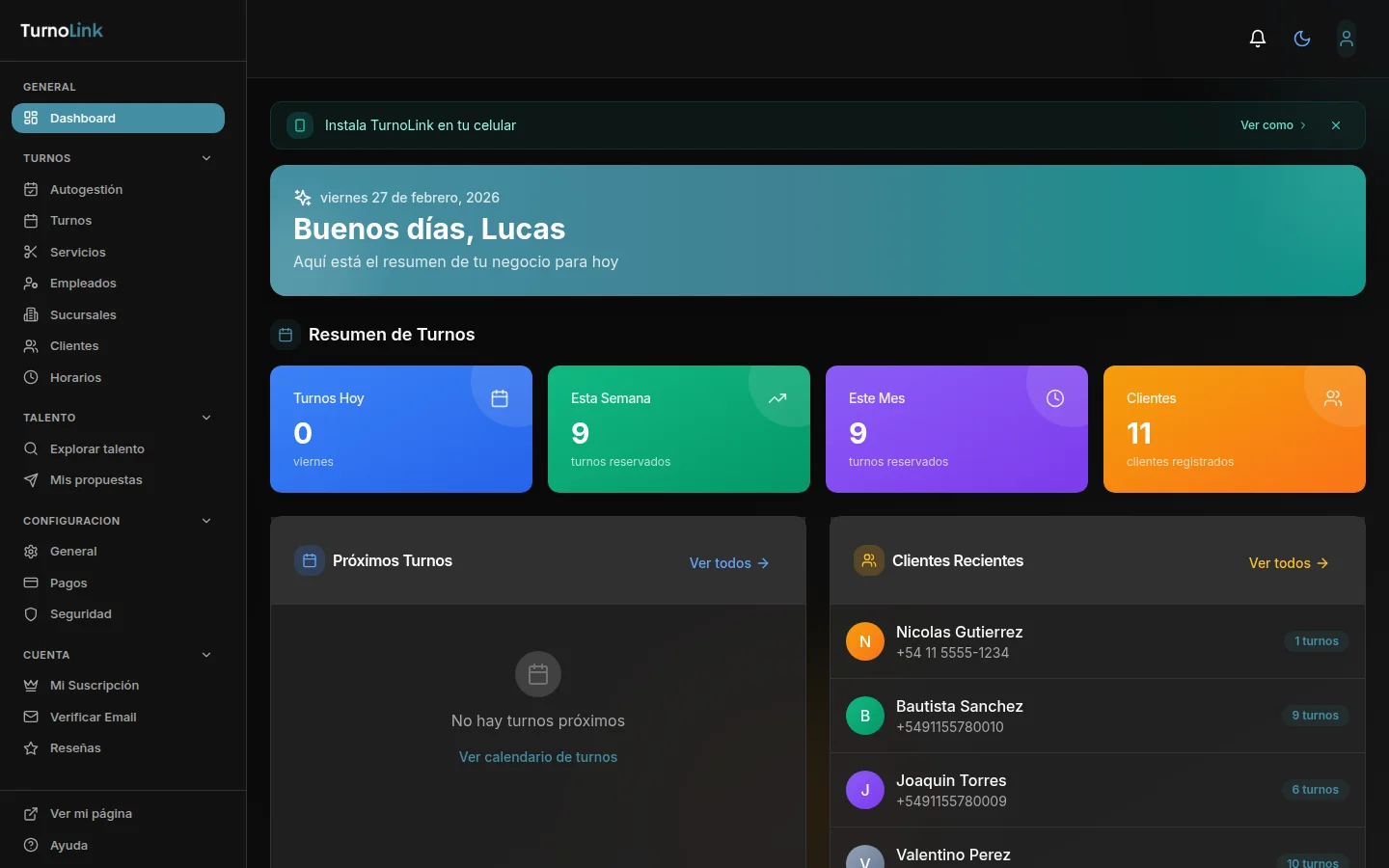Click the Mi Suscripción crown icon
This screenshot has height=868, width=1389.
(x=31, y=685)
